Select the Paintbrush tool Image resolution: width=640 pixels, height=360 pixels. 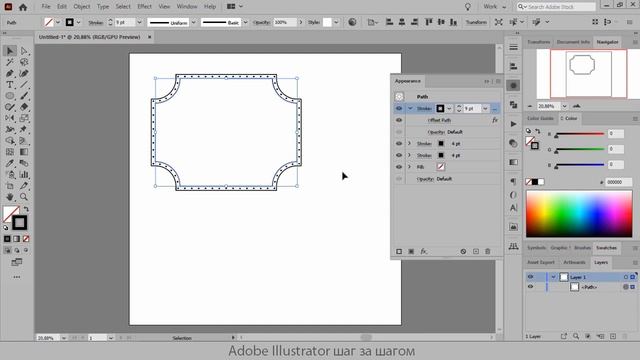24,96
